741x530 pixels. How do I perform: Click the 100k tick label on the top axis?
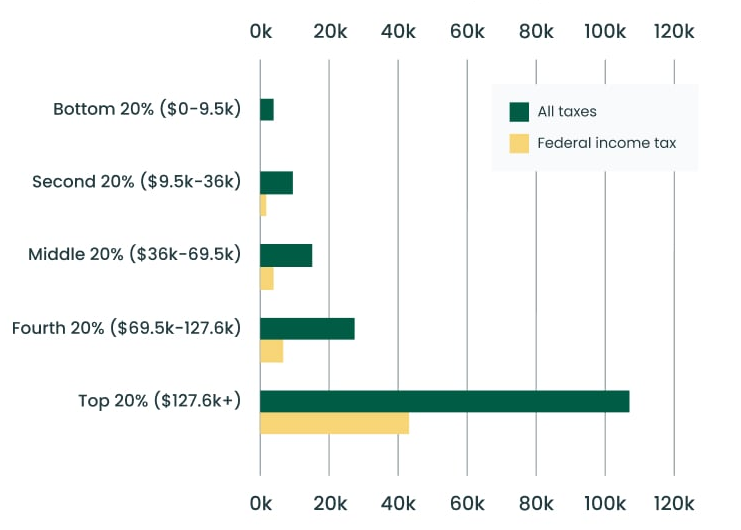coord(605,32)
